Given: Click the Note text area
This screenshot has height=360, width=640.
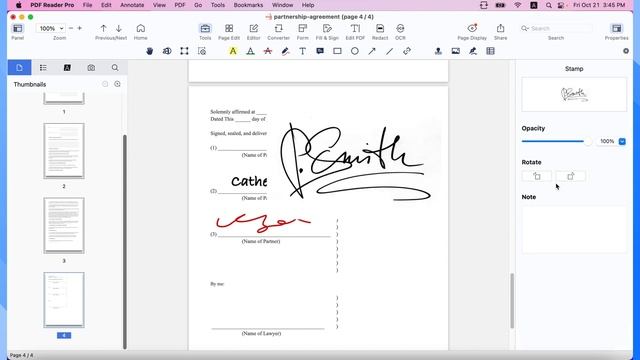Looking at the screenshot, I should tap(574, 229).
